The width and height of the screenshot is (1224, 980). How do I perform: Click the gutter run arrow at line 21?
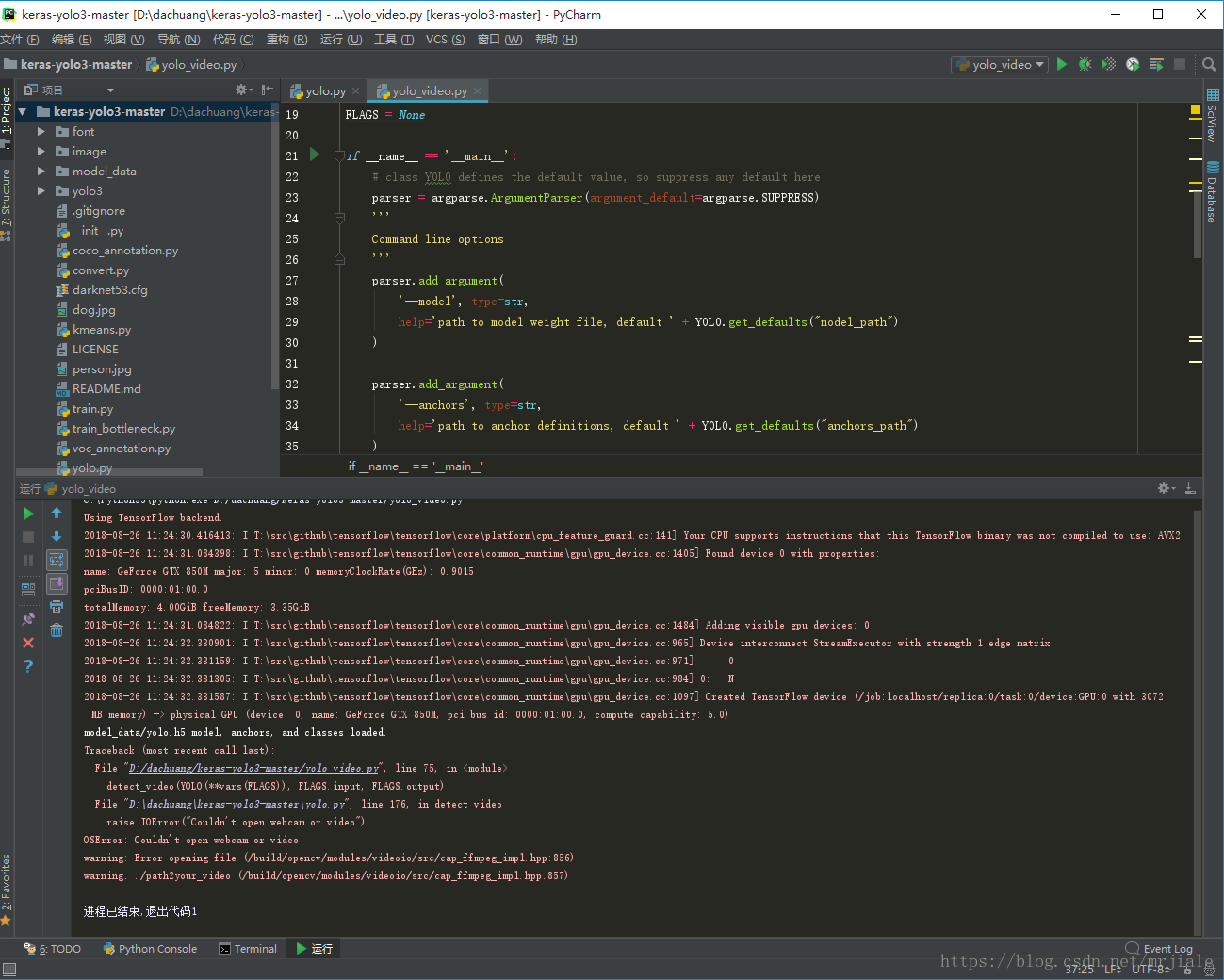pyautogui.click(x=315, y=155)
